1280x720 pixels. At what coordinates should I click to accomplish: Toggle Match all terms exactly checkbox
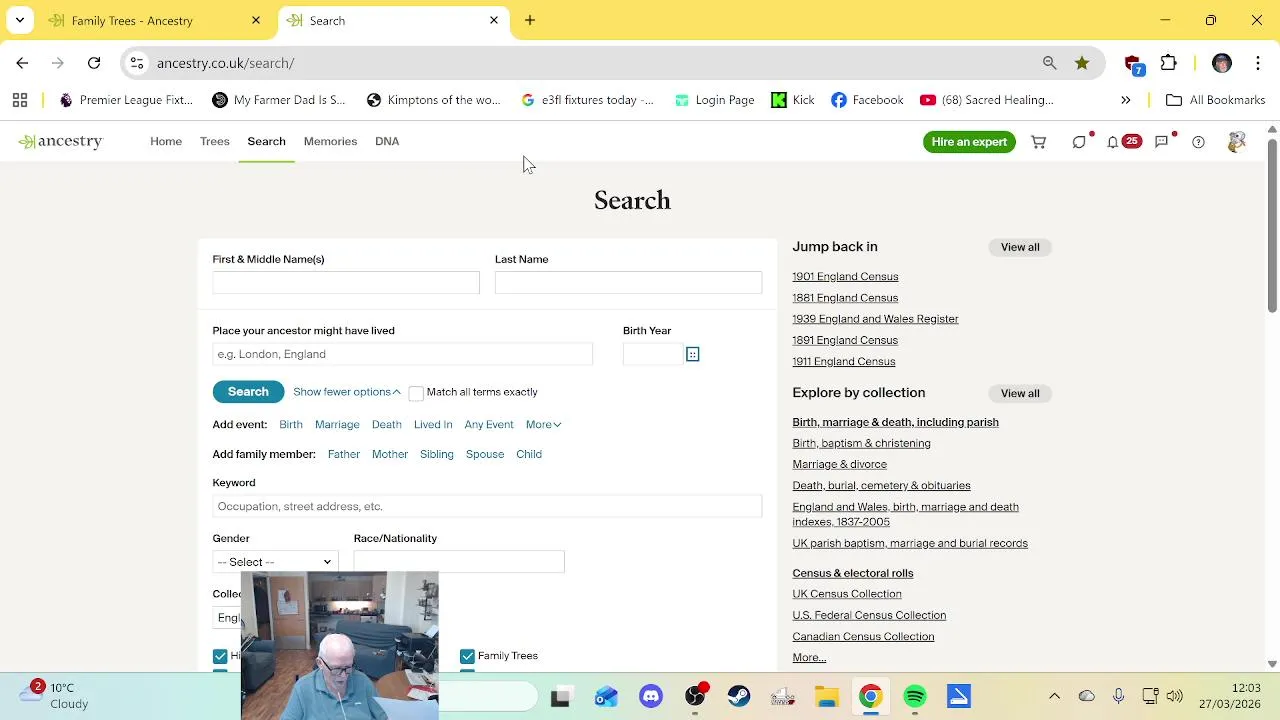416,393
